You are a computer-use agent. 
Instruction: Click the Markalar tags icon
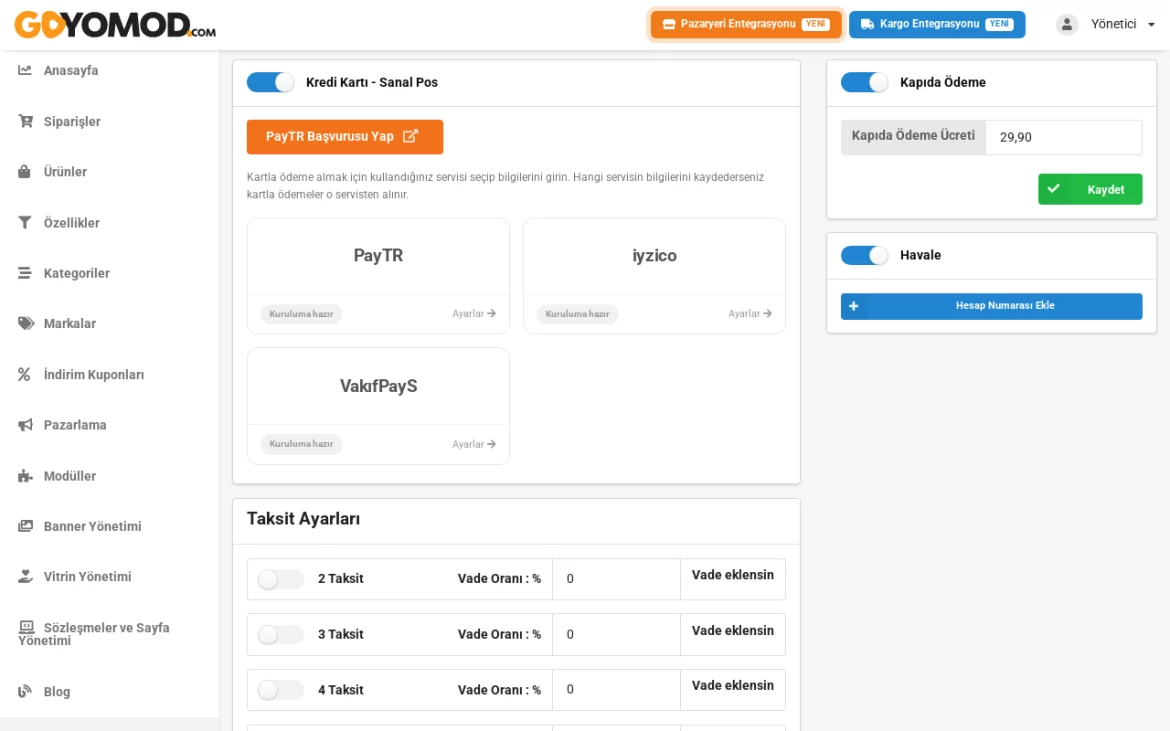(x=26, y=323)
